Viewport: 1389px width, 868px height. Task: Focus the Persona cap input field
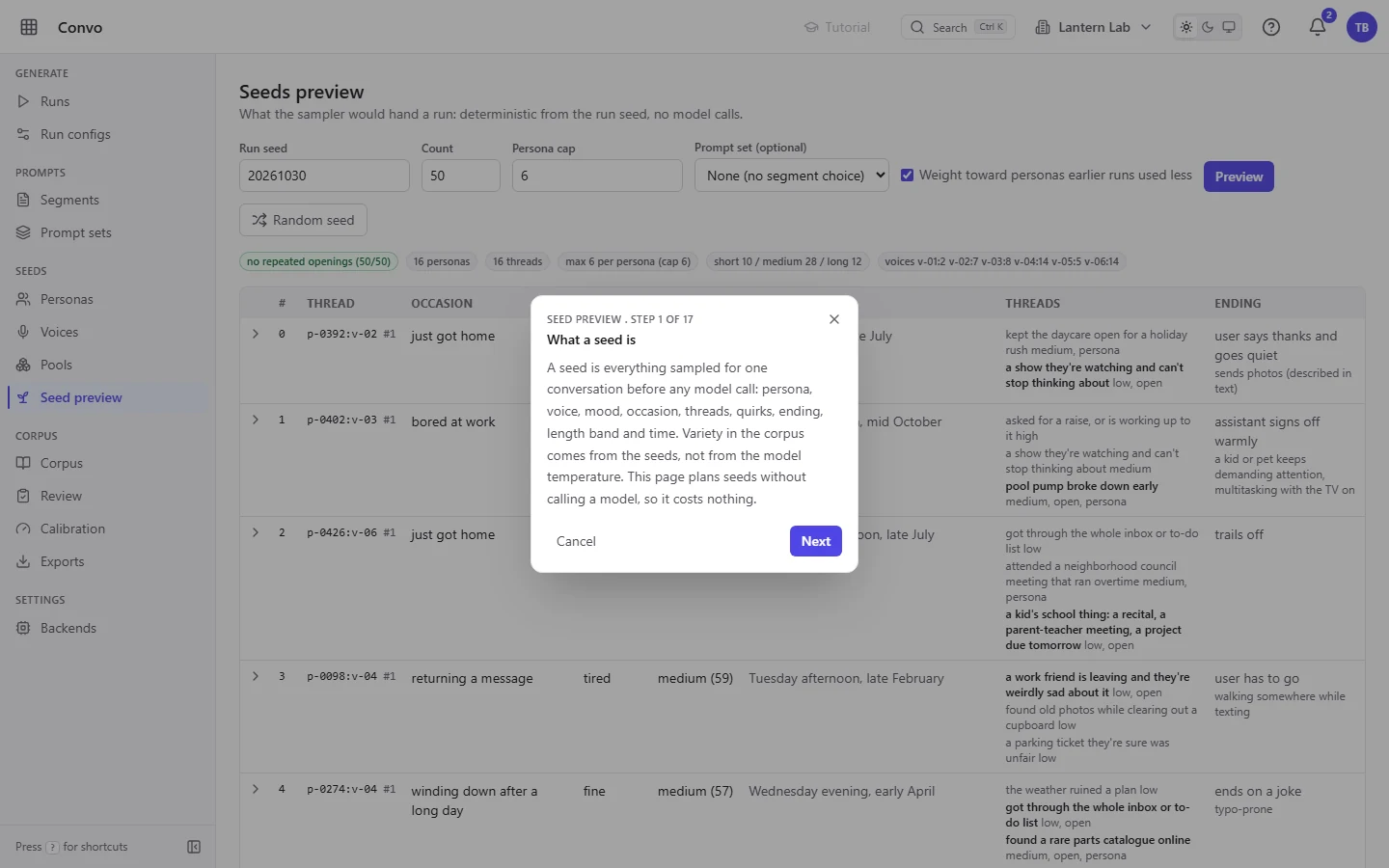tap(597, 176)
